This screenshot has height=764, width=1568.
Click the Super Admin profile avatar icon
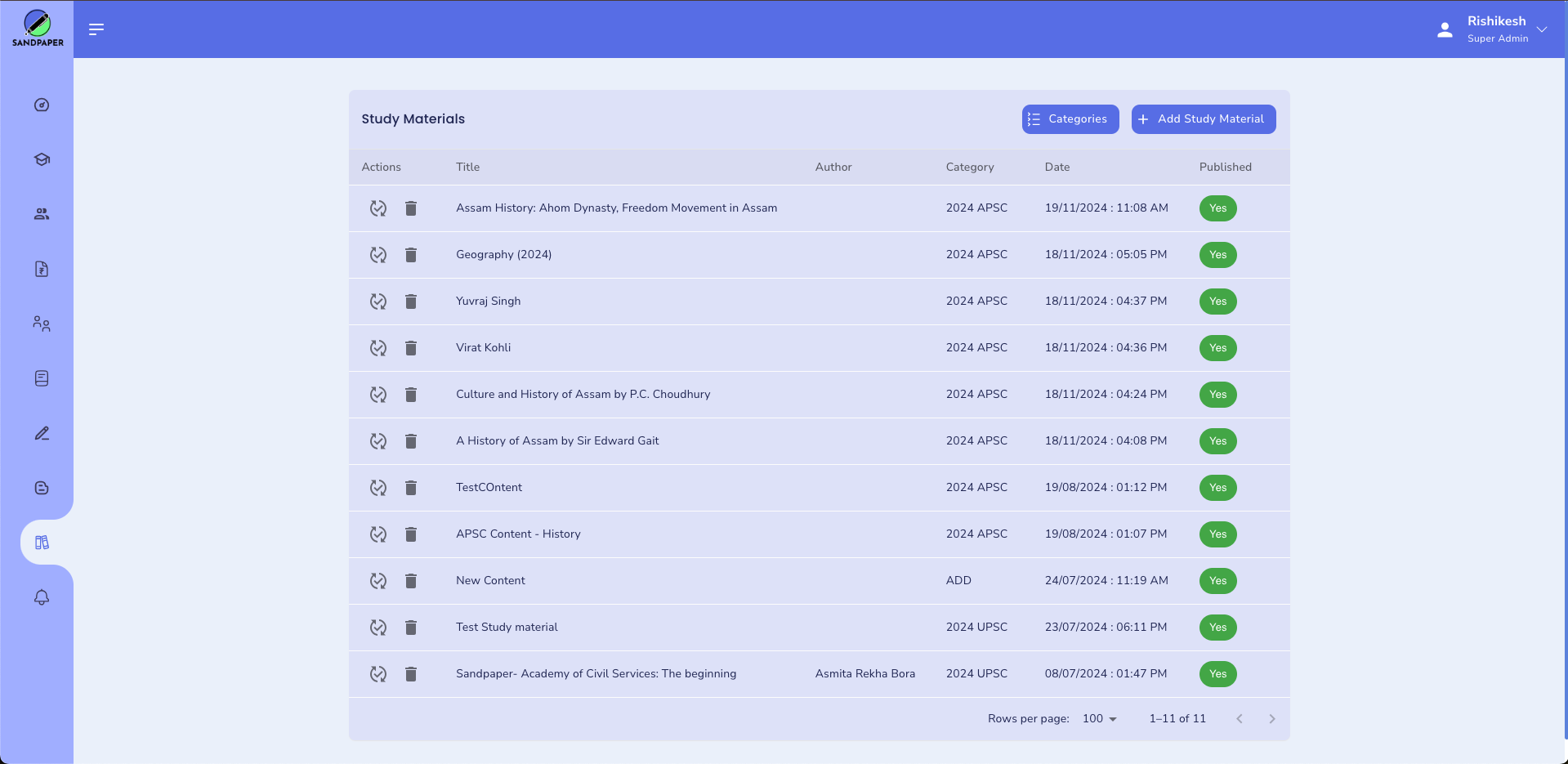click(x=1445, y=29)
